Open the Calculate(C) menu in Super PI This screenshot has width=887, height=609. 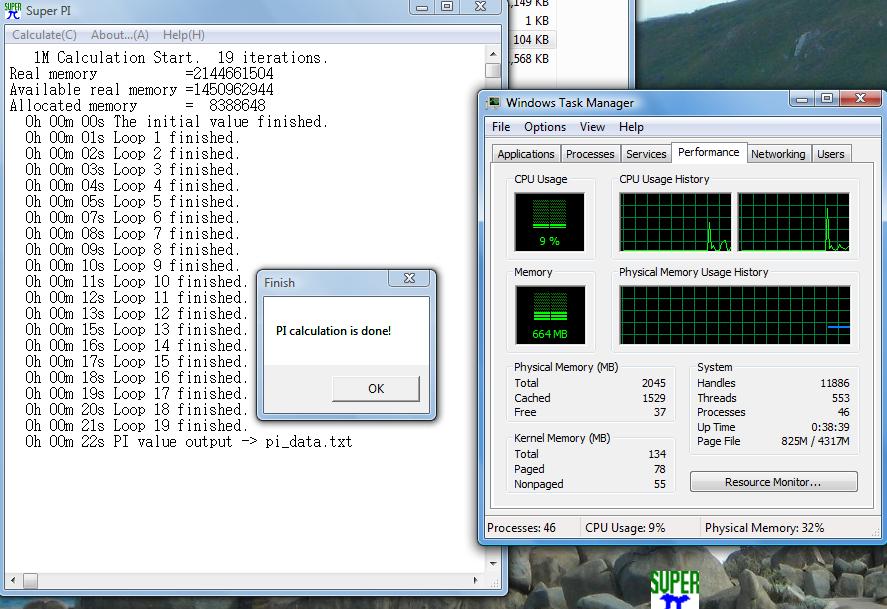44,35
